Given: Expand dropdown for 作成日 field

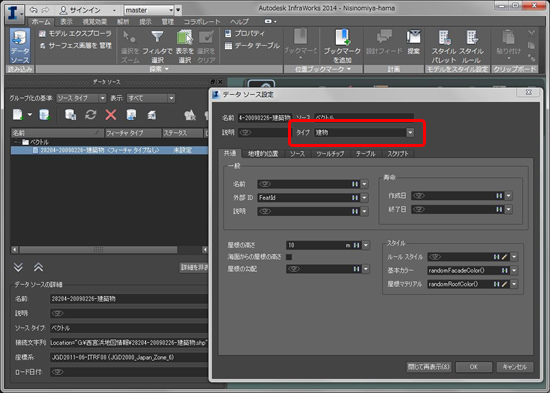Looking at the screenshot, I should (x=508, y=196).
